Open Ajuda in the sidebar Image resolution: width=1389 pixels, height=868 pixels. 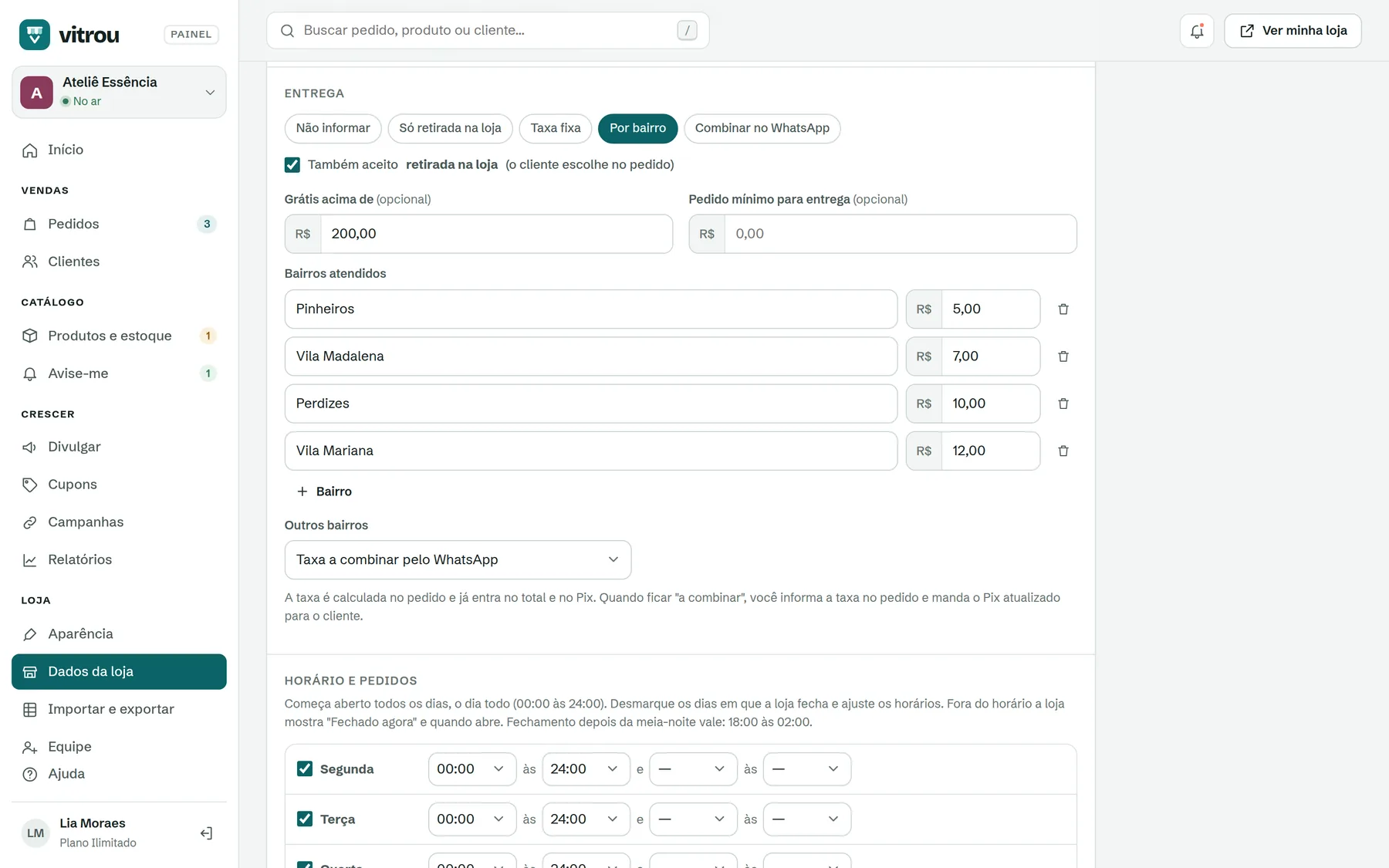click(x=119, y=774)
